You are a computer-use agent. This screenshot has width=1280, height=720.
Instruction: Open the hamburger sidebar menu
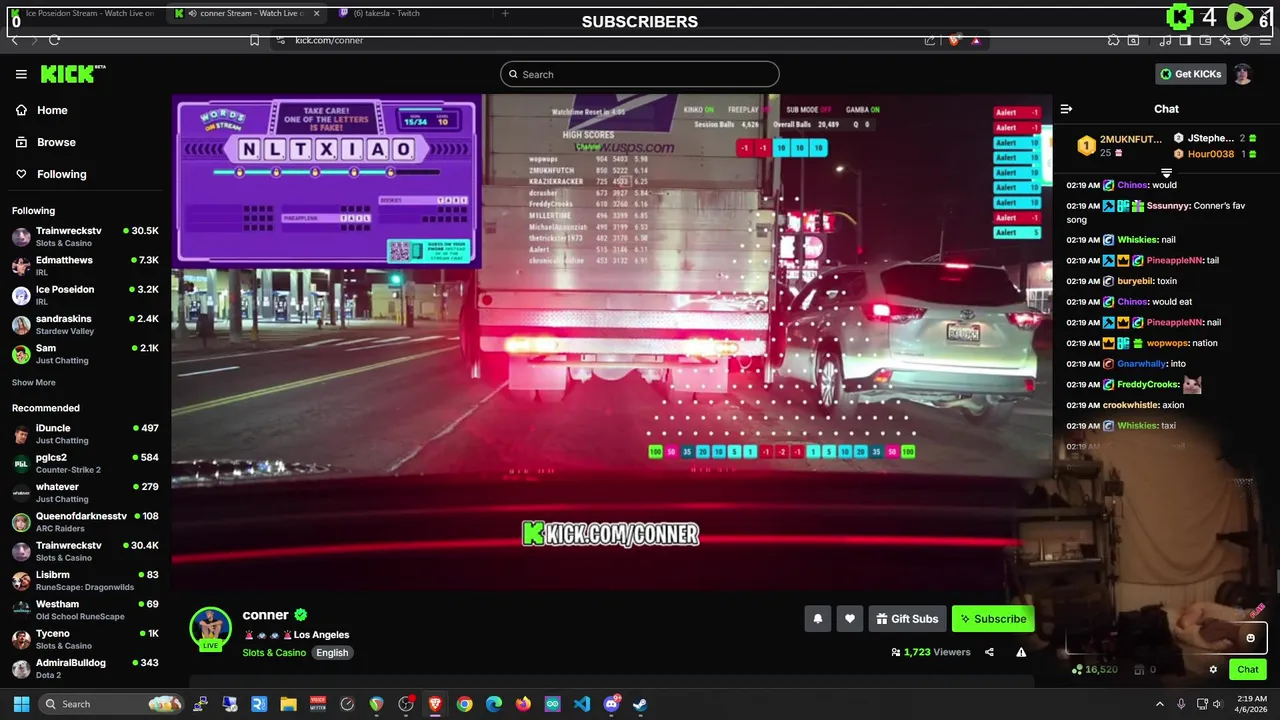(21, 74)
